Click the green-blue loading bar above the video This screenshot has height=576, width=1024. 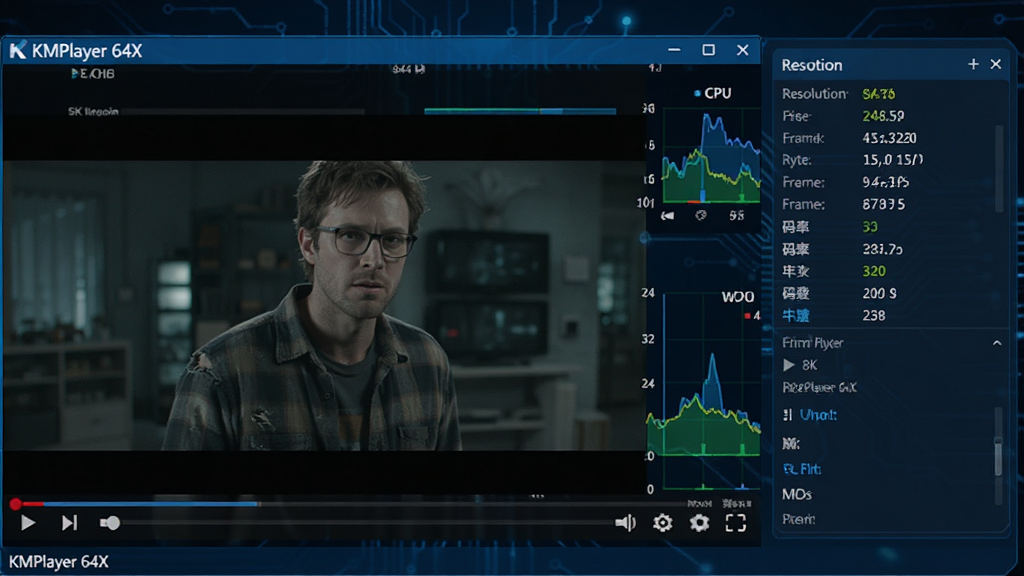(x=520, y=111)
